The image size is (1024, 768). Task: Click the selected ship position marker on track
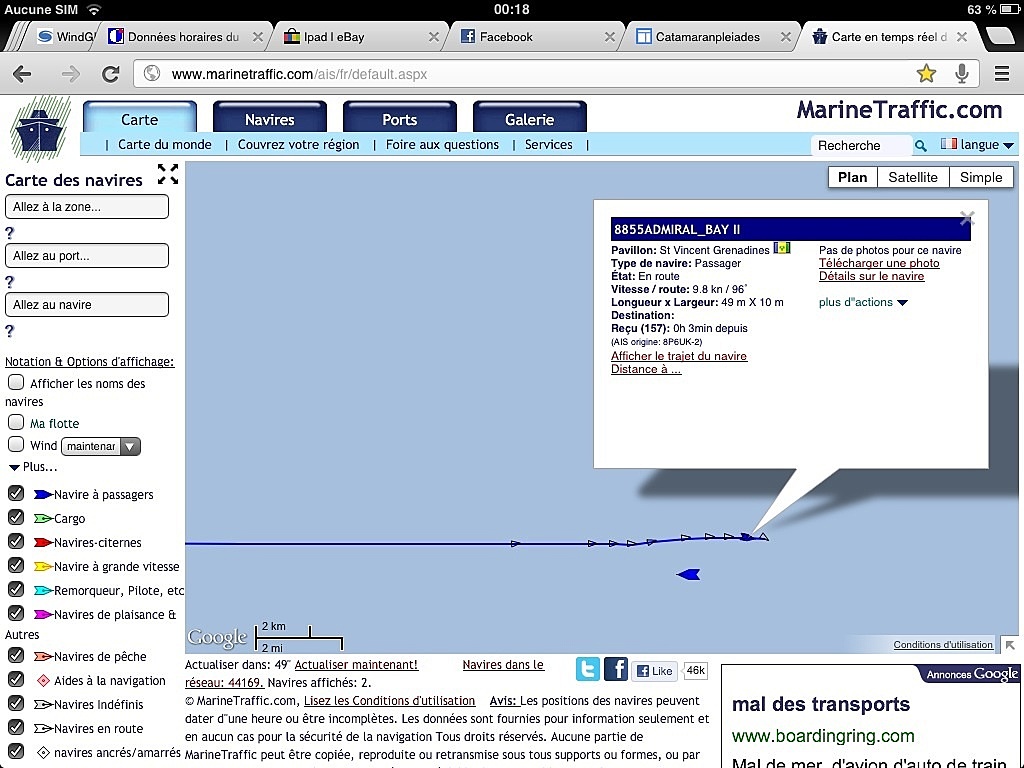point(746,537)
